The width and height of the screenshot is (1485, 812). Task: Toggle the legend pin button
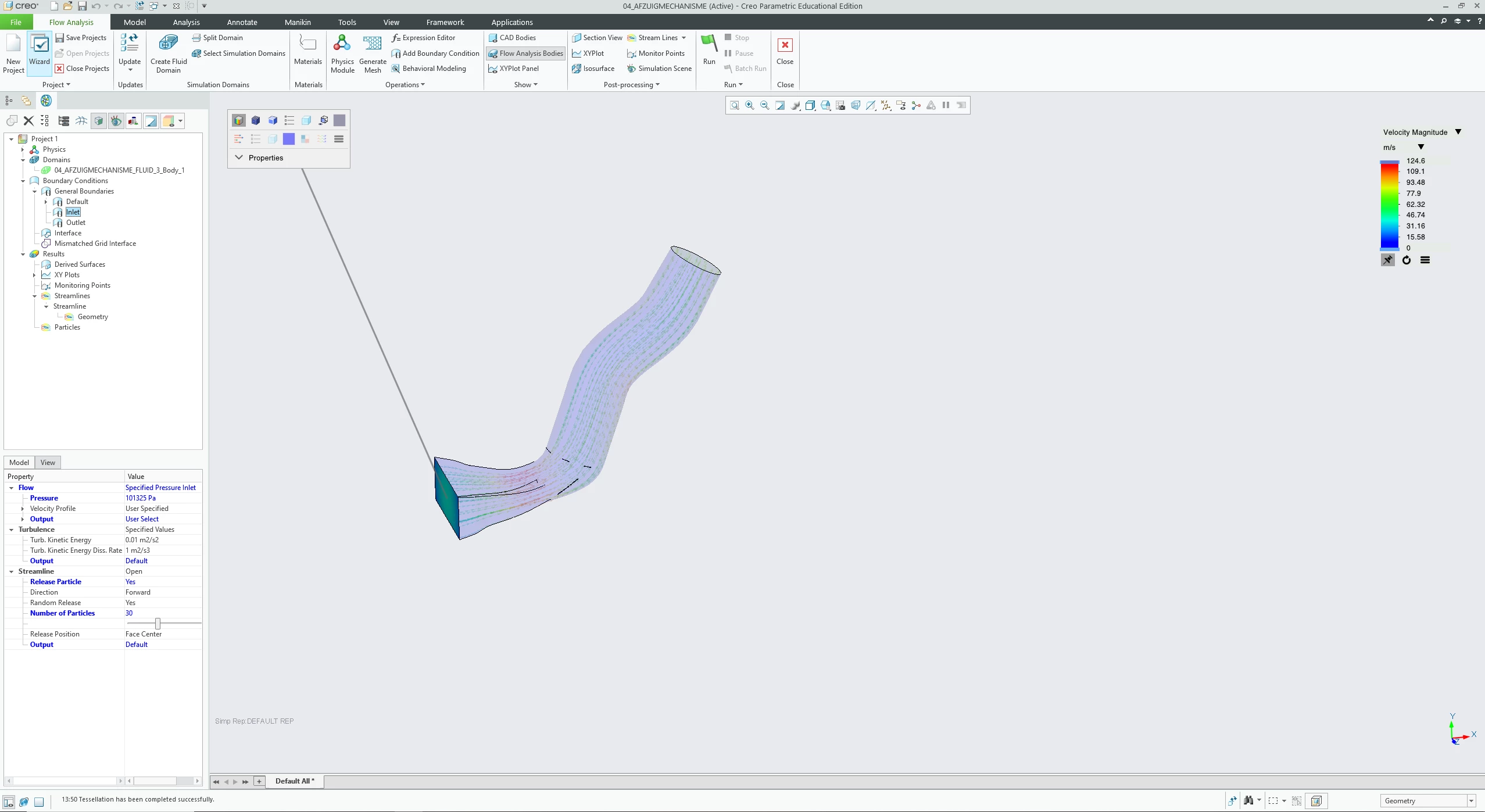(1387, 260)
